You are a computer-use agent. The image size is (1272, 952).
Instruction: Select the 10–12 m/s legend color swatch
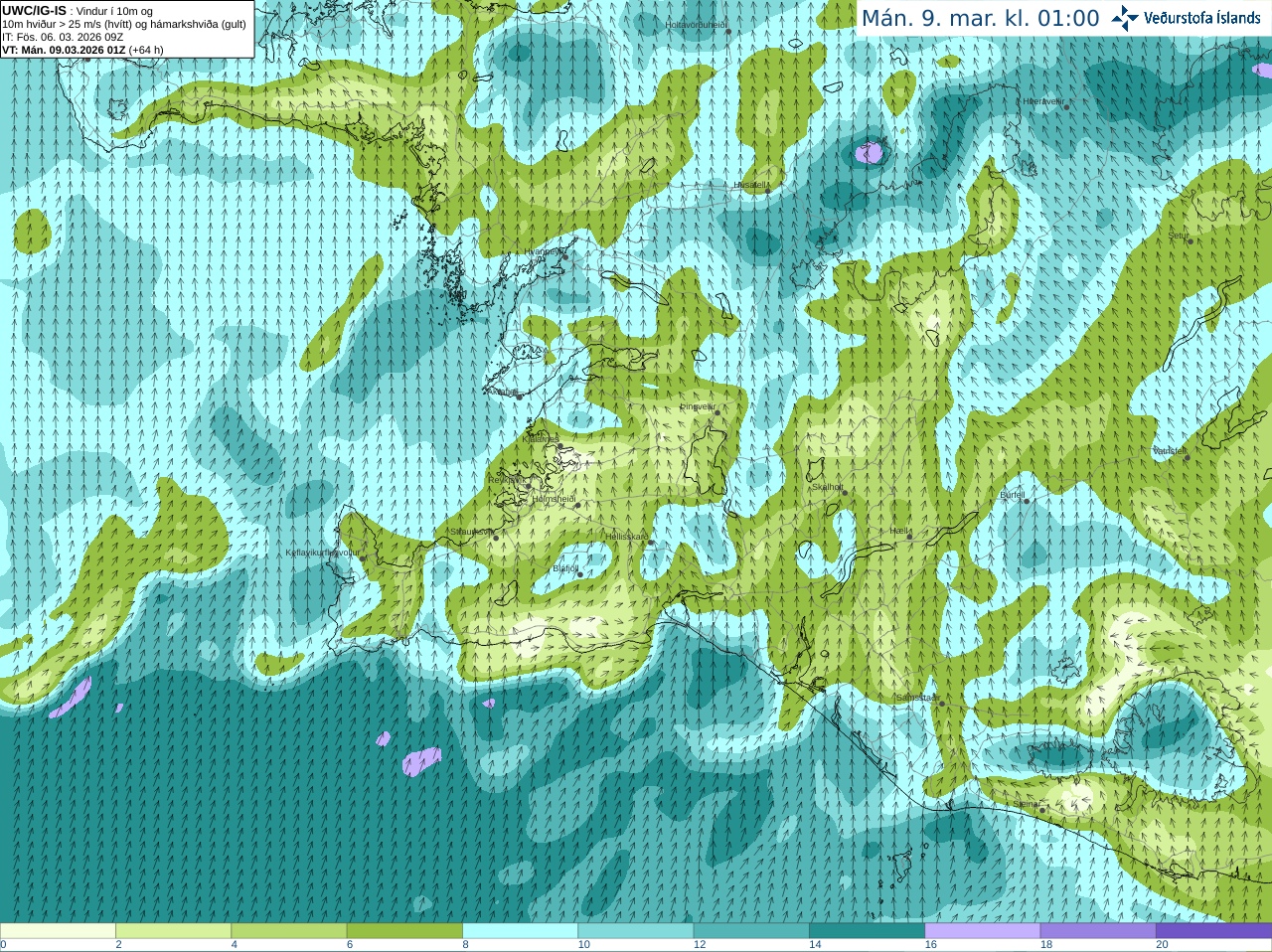(635, 931)
